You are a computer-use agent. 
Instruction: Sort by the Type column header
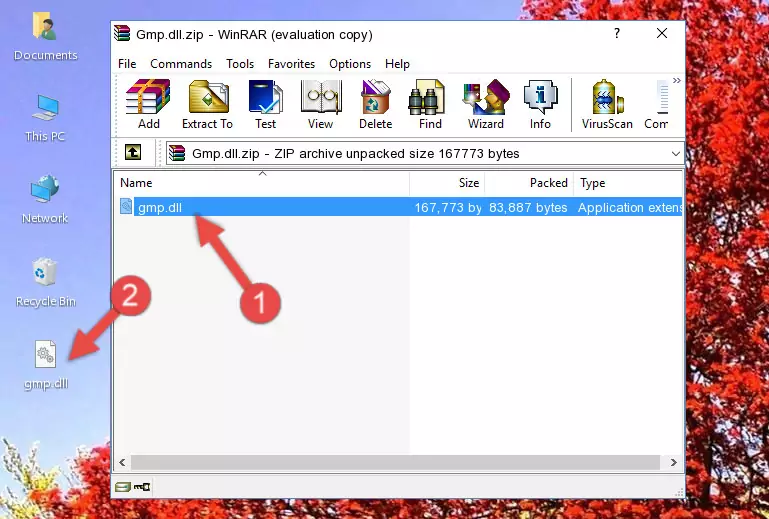(x=628, y=183)
